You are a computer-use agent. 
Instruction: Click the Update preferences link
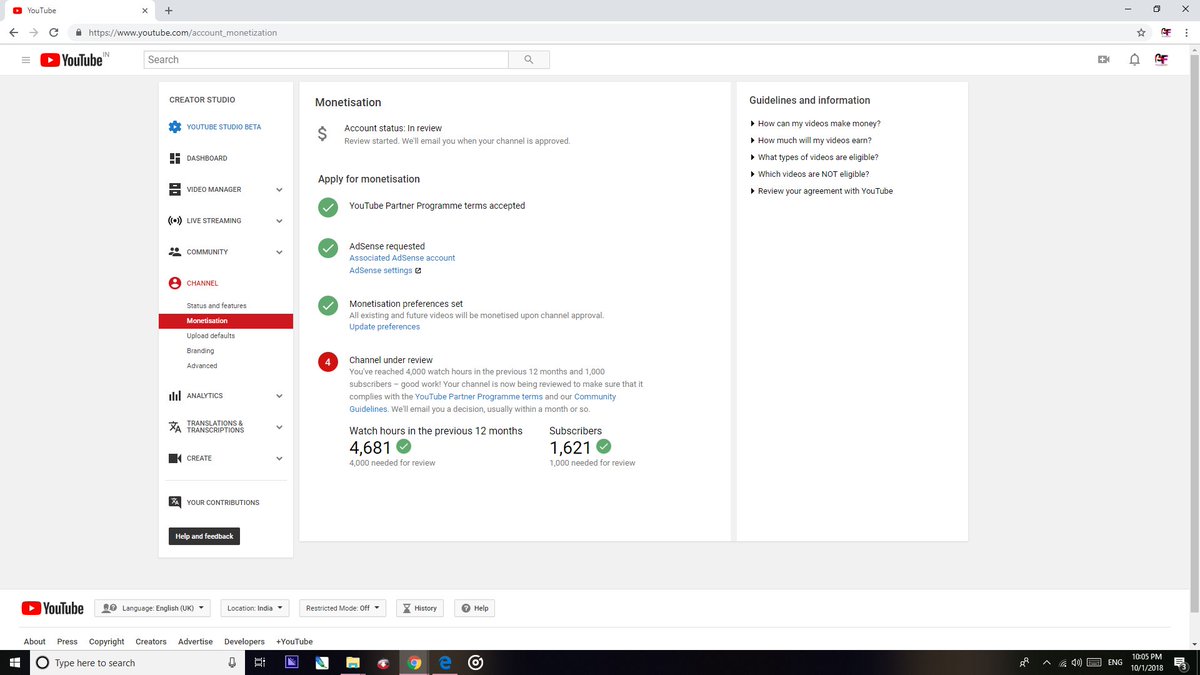(384, 327)
